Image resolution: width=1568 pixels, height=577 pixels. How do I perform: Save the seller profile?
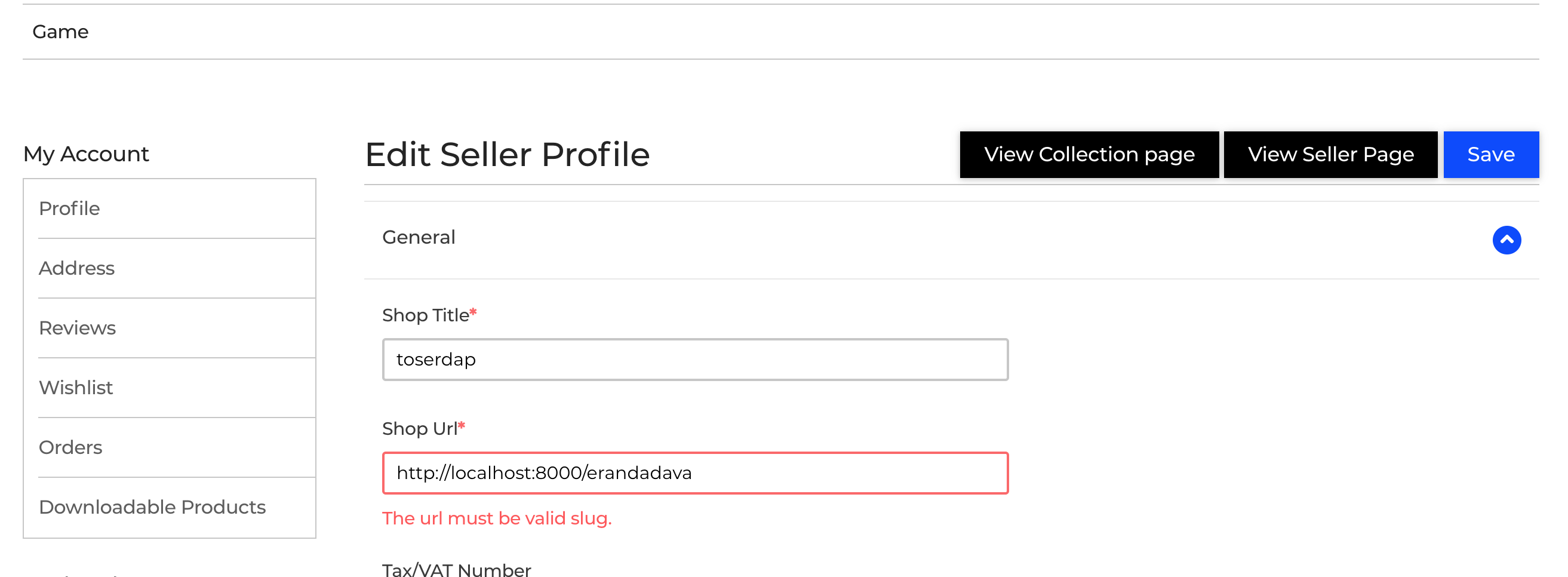(x=1490, y=155)
